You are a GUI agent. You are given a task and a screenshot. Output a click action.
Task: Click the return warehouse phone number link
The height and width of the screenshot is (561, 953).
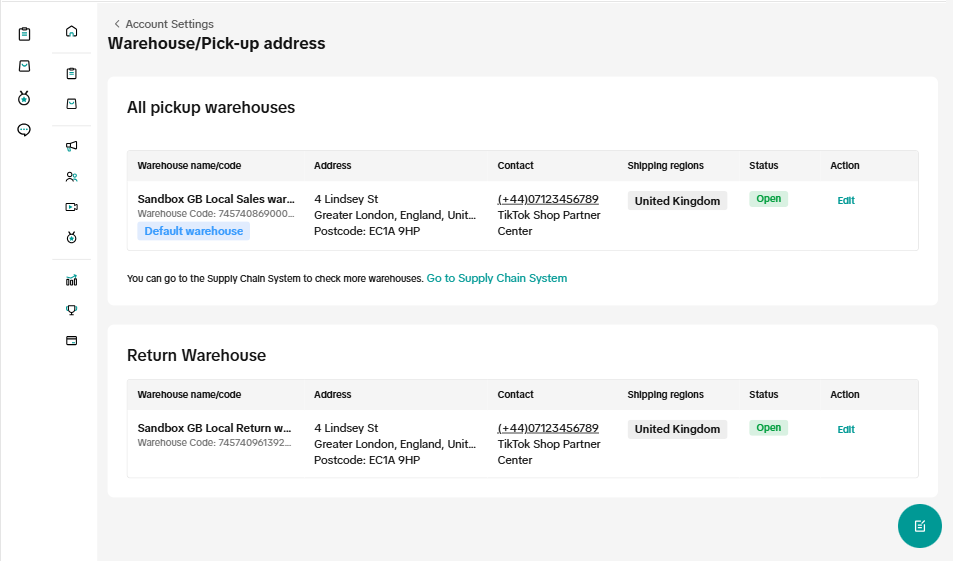click(548, 428)
